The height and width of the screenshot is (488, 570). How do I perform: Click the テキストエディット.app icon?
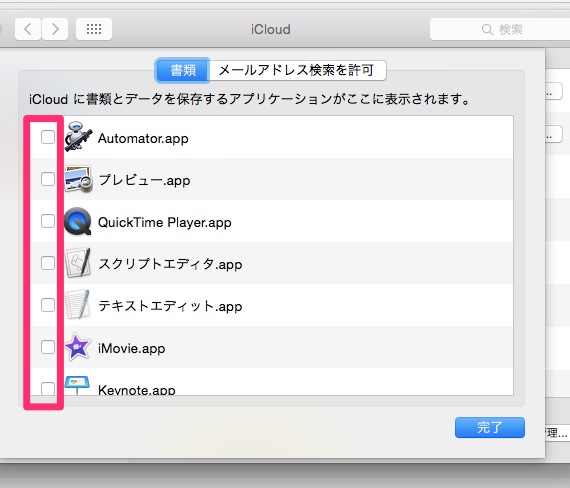coord(77,305)
